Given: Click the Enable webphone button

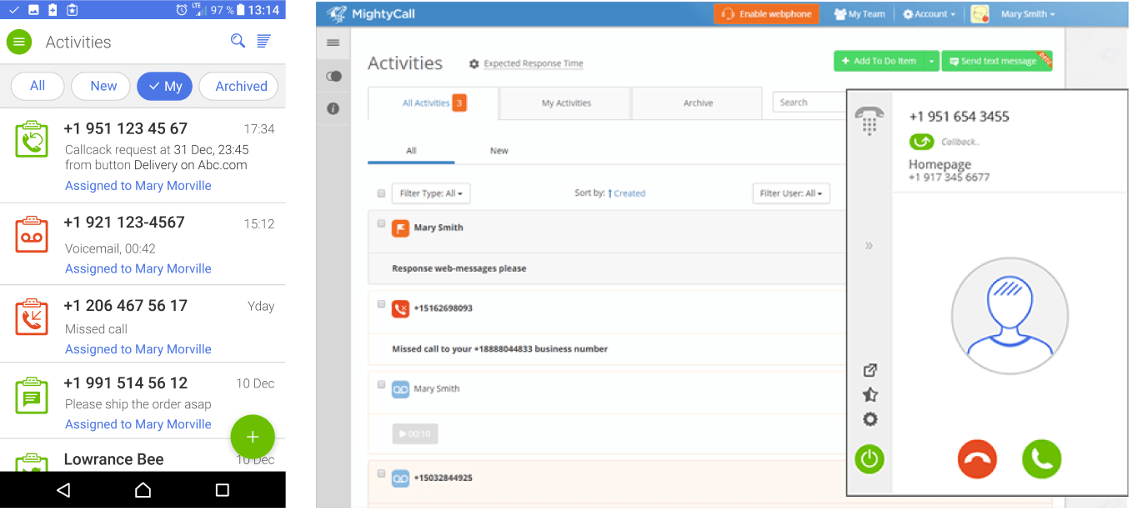Looking at the screenshot, I should pos(766,14).
